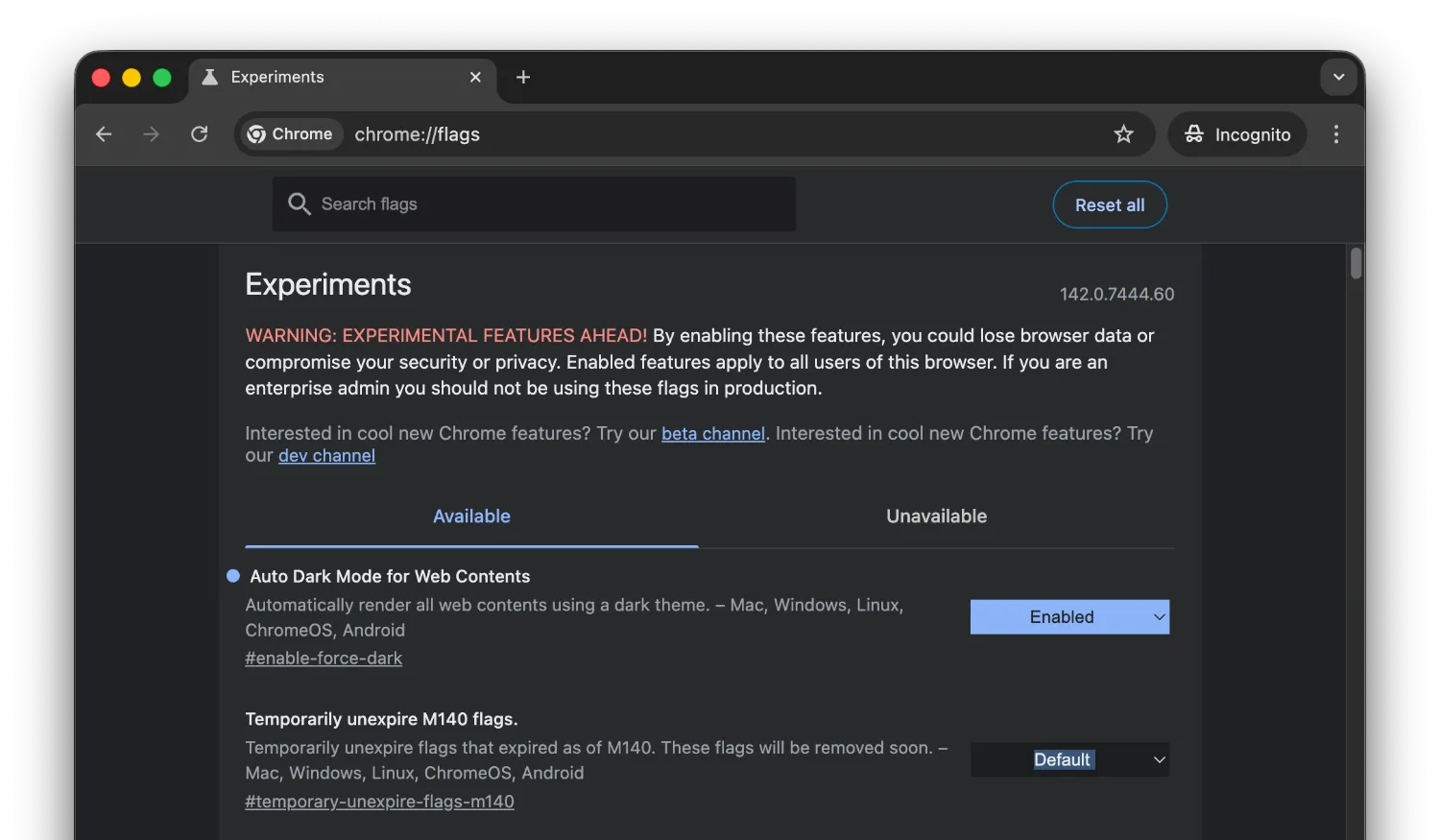The height and width of the screenshot is (840, 1440).
Task: Click the search magnifier in Search flags
Action: click(x=299, y=204)
